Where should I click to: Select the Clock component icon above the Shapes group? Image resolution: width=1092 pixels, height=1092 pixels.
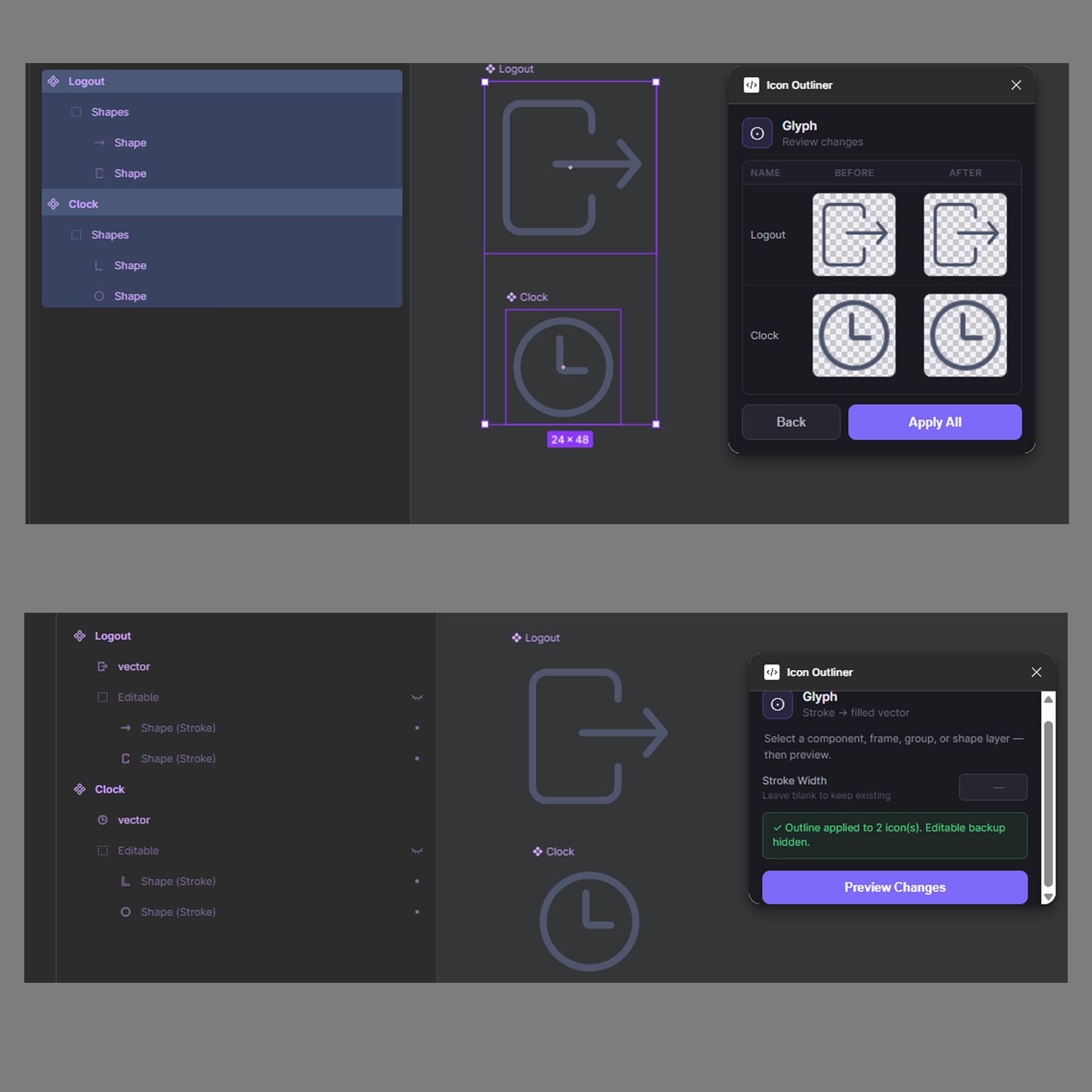point(53,204)
